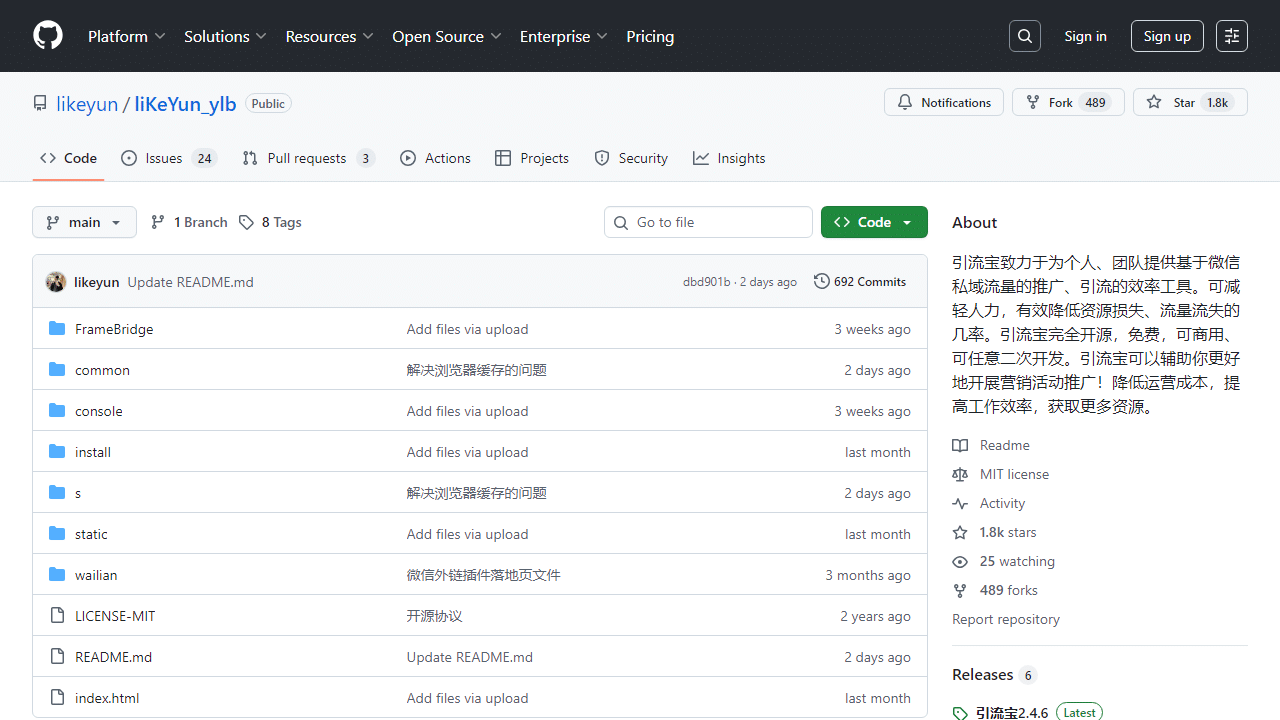
Task: Open the s folder
Action: coord(78,493)
